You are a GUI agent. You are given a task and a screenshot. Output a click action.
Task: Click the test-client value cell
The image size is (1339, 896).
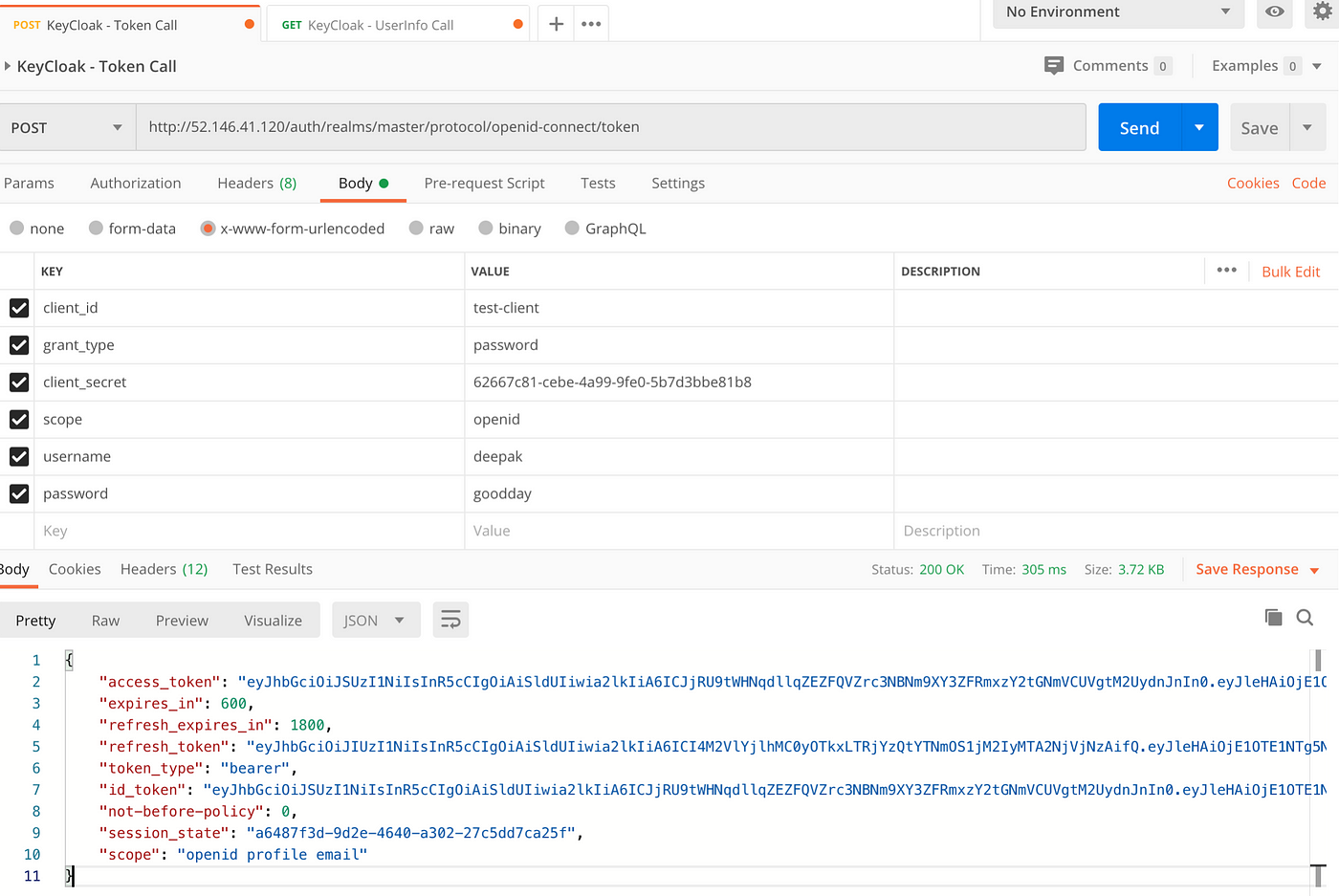679,308
